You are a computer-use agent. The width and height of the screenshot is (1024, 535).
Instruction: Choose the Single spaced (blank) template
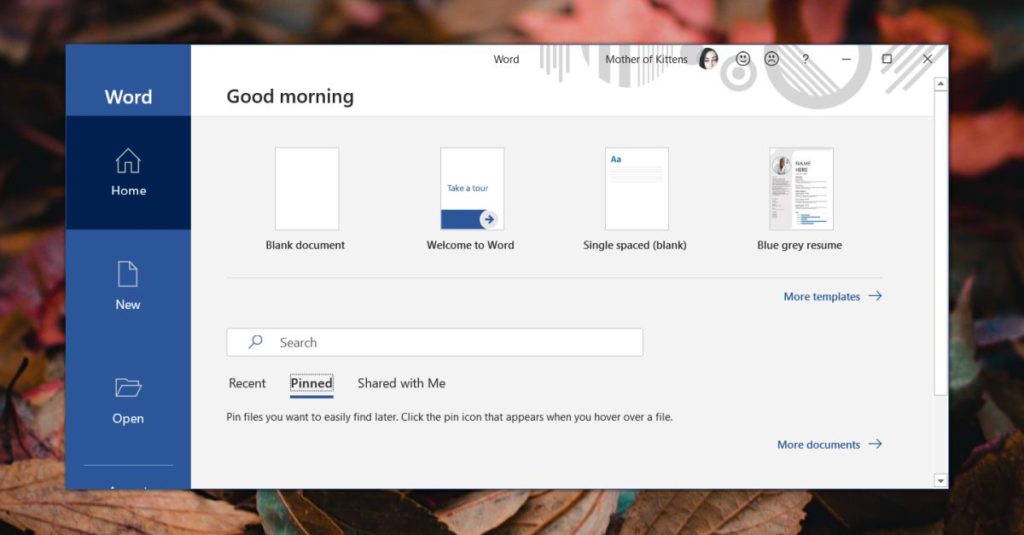636,189
